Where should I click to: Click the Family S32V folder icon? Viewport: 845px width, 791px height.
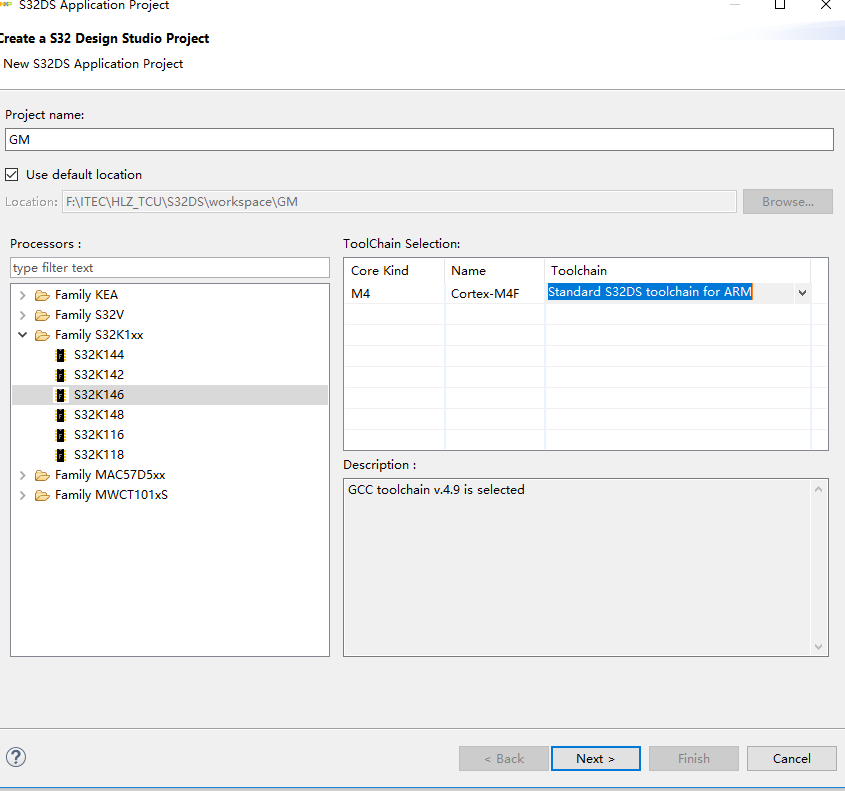42,315
